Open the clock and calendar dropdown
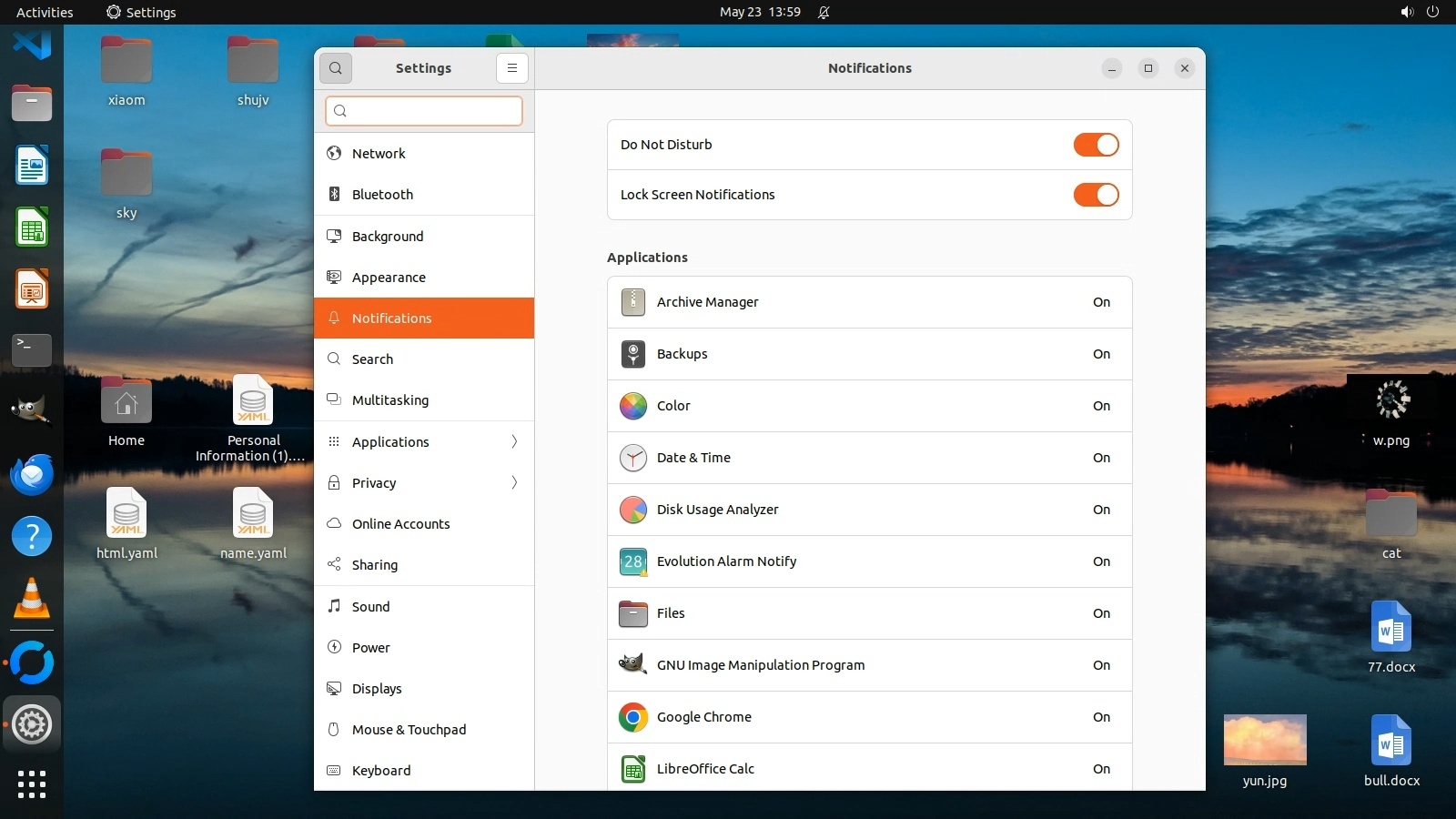Viewport: 1456px width, 819px height. (x=760, y=12)
